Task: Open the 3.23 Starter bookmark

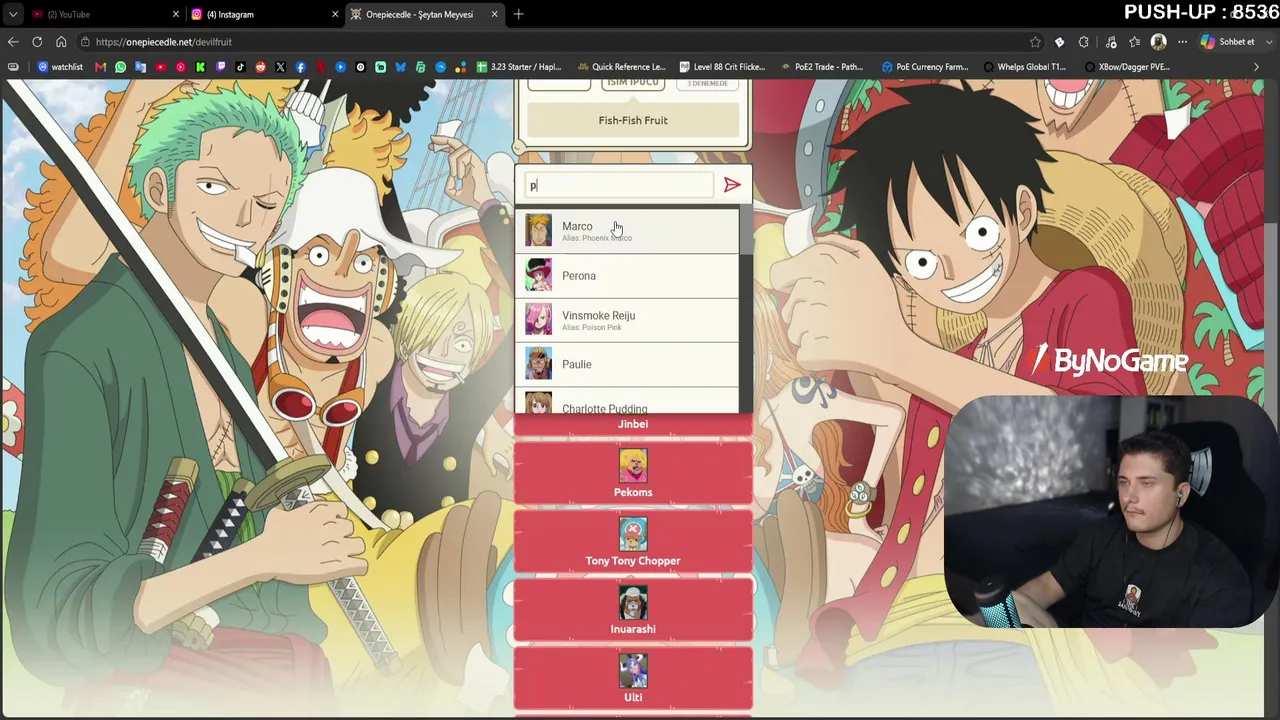Action: tap(518, 67)
